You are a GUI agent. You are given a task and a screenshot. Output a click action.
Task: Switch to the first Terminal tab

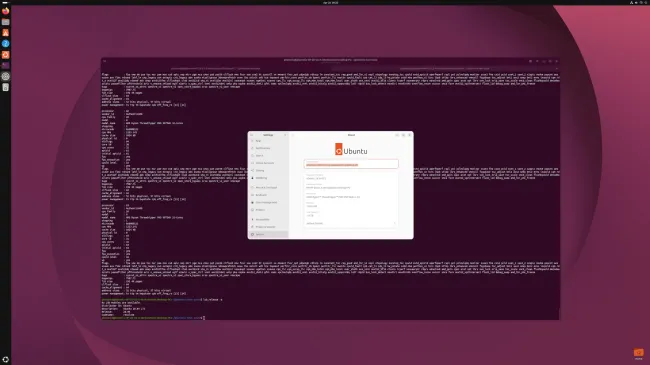[216, 68]
